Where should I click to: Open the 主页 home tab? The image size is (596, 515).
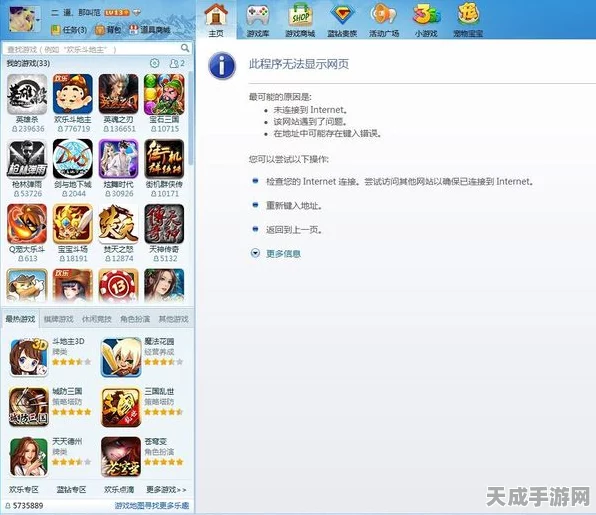216,20
